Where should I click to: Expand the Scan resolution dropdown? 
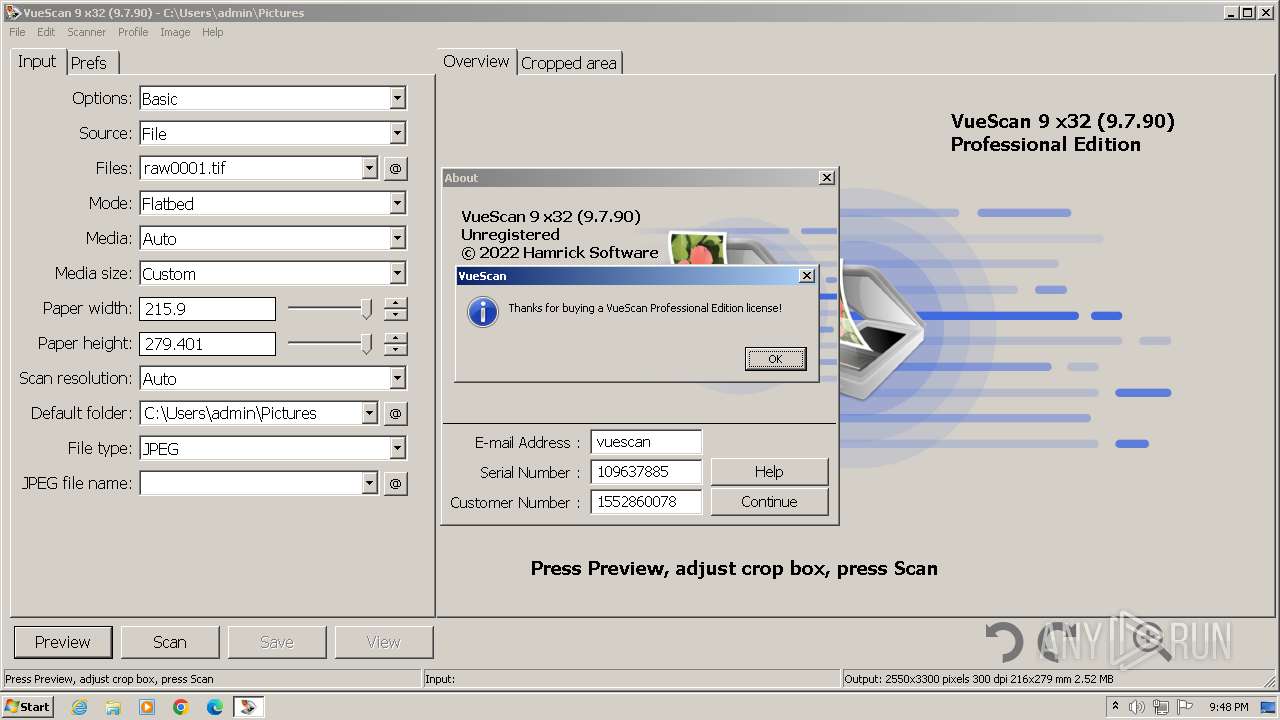click(x=397, y=379)
